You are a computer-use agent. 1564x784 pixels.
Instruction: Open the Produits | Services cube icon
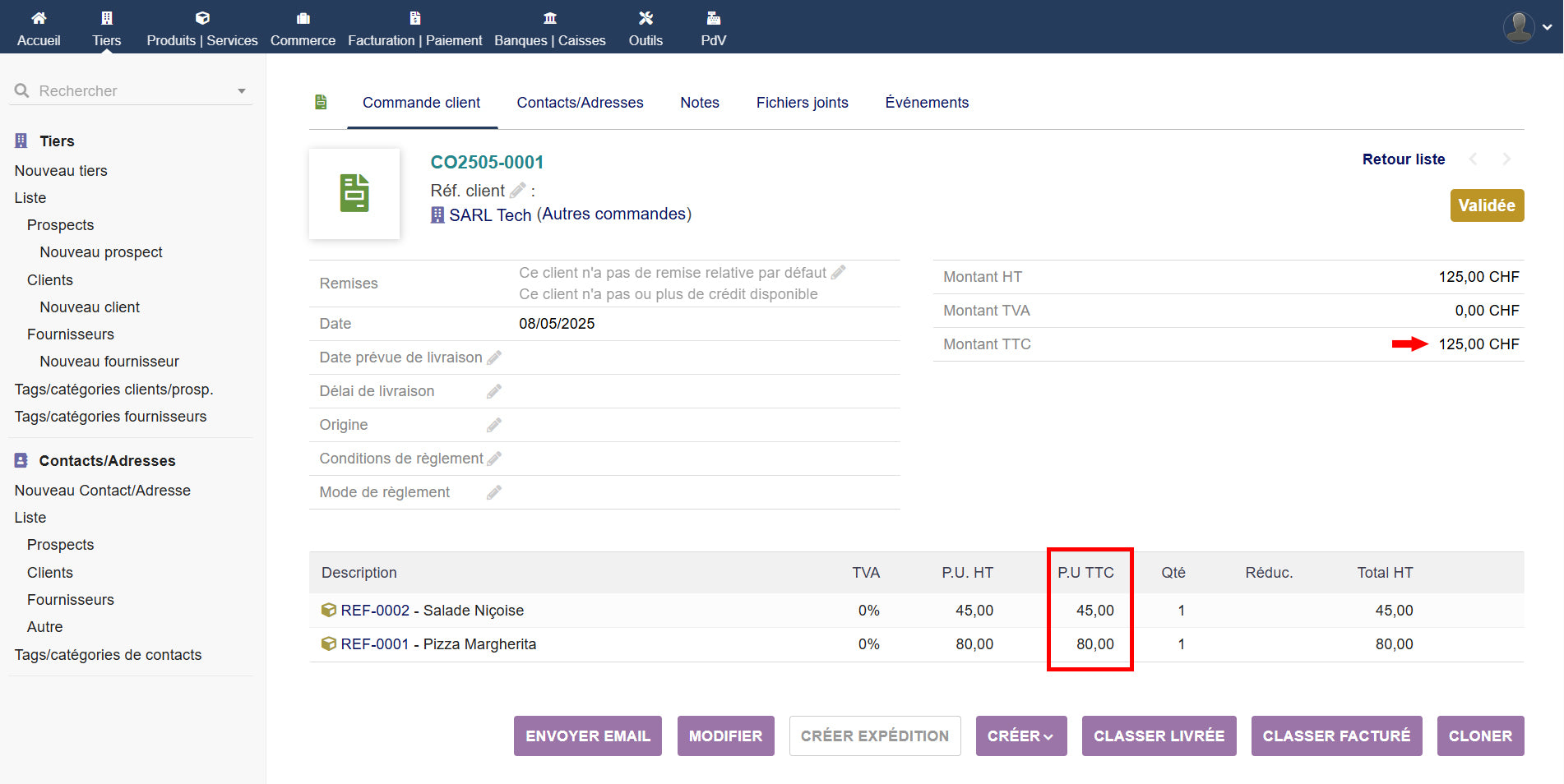coord(202,18)
